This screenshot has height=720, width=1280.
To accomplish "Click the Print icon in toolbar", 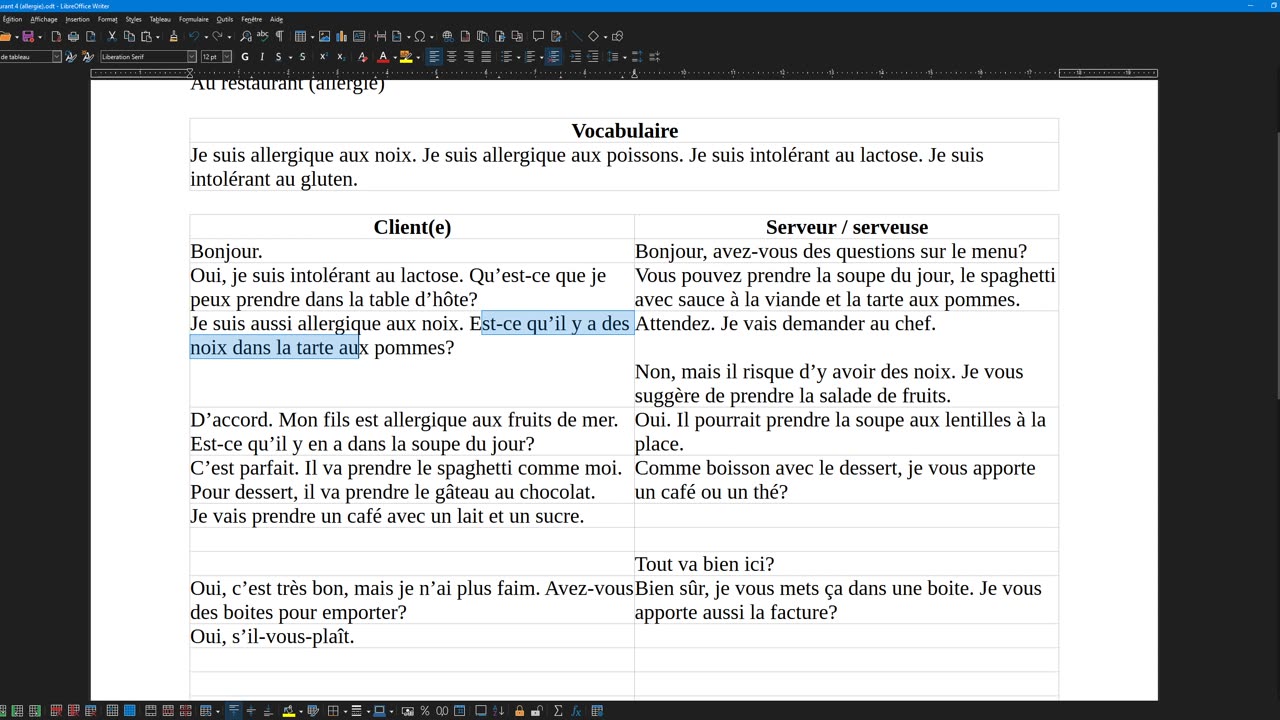I will coord(73,37).
